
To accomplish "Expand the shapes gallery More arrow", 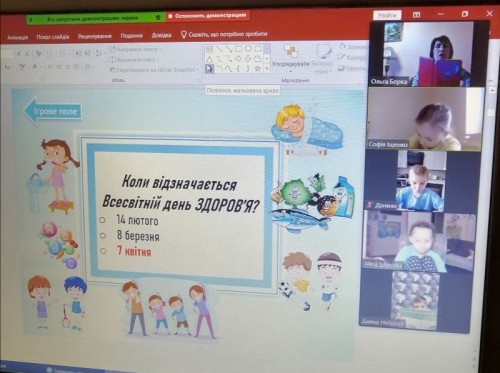I will coord(267,69).
